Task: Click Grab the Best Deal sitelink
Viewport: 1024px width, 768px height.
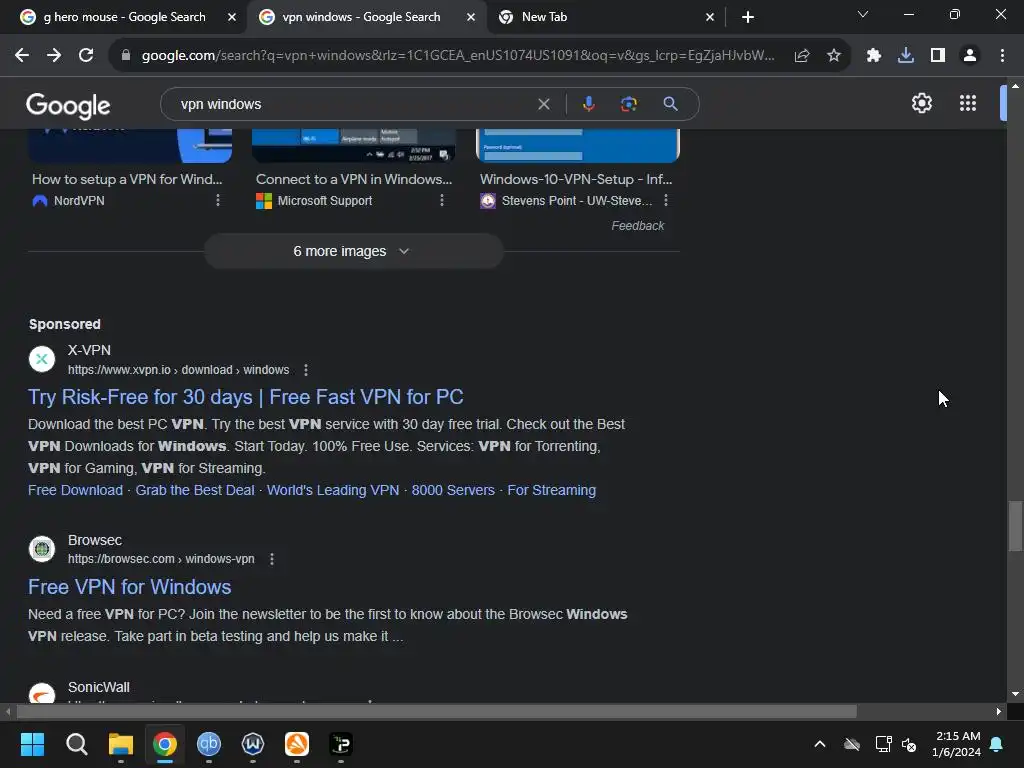Action: [x=195, y=490]
